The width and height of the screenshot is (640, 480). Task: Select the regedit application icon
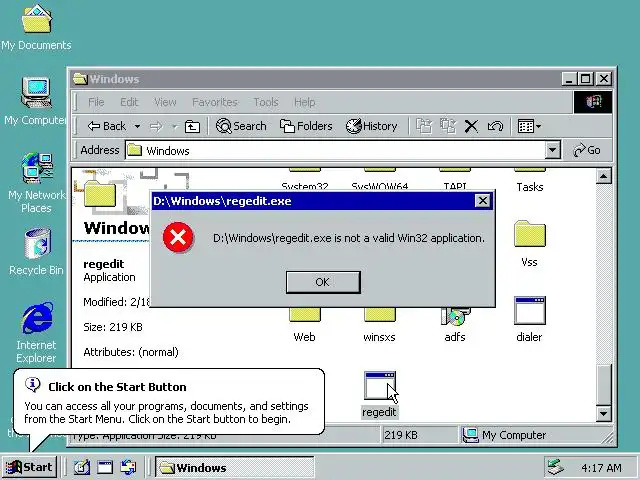380,394
